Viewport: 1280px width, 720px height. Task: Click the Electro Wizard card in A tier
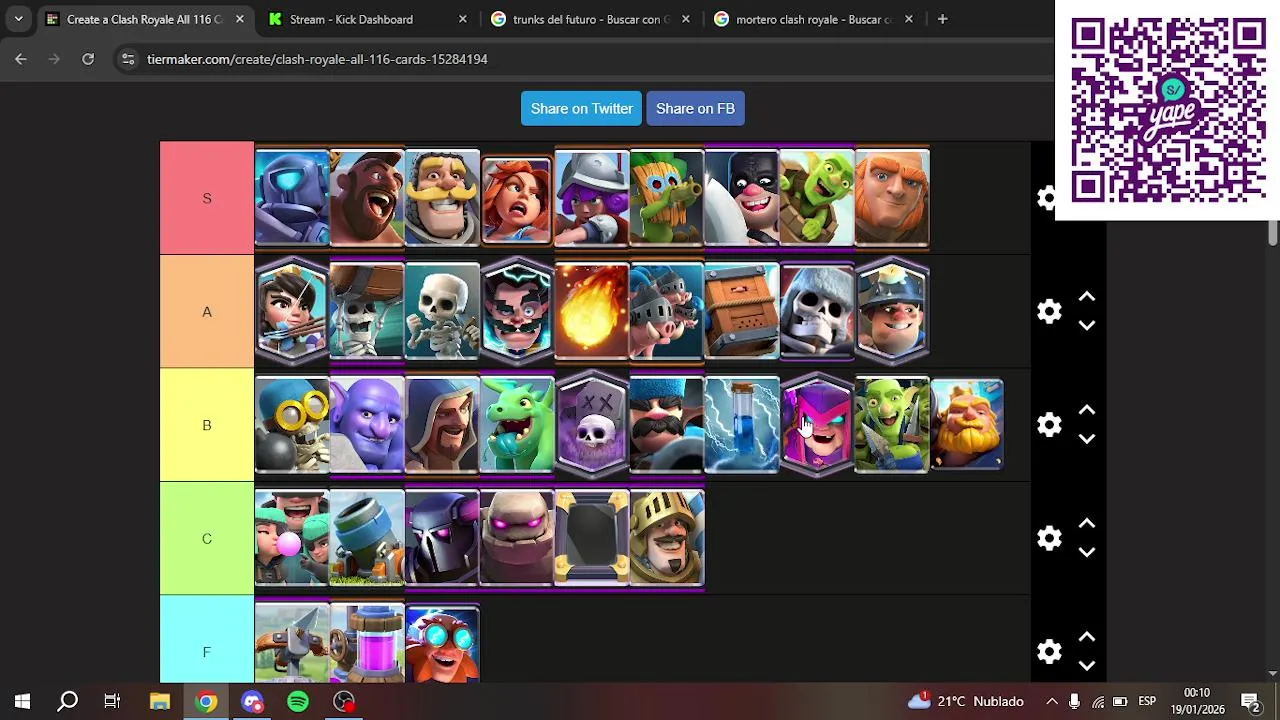pyautogui.click(x=517, y=311)
